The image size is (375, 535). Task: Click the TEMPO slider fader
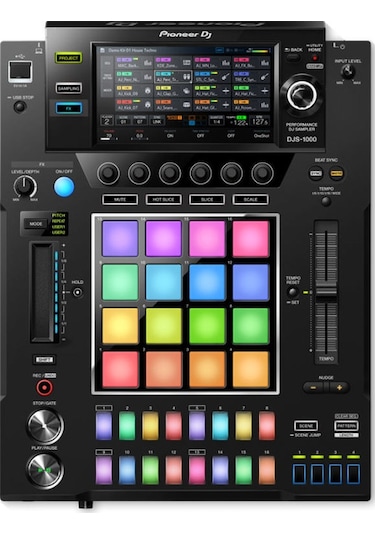326,292
